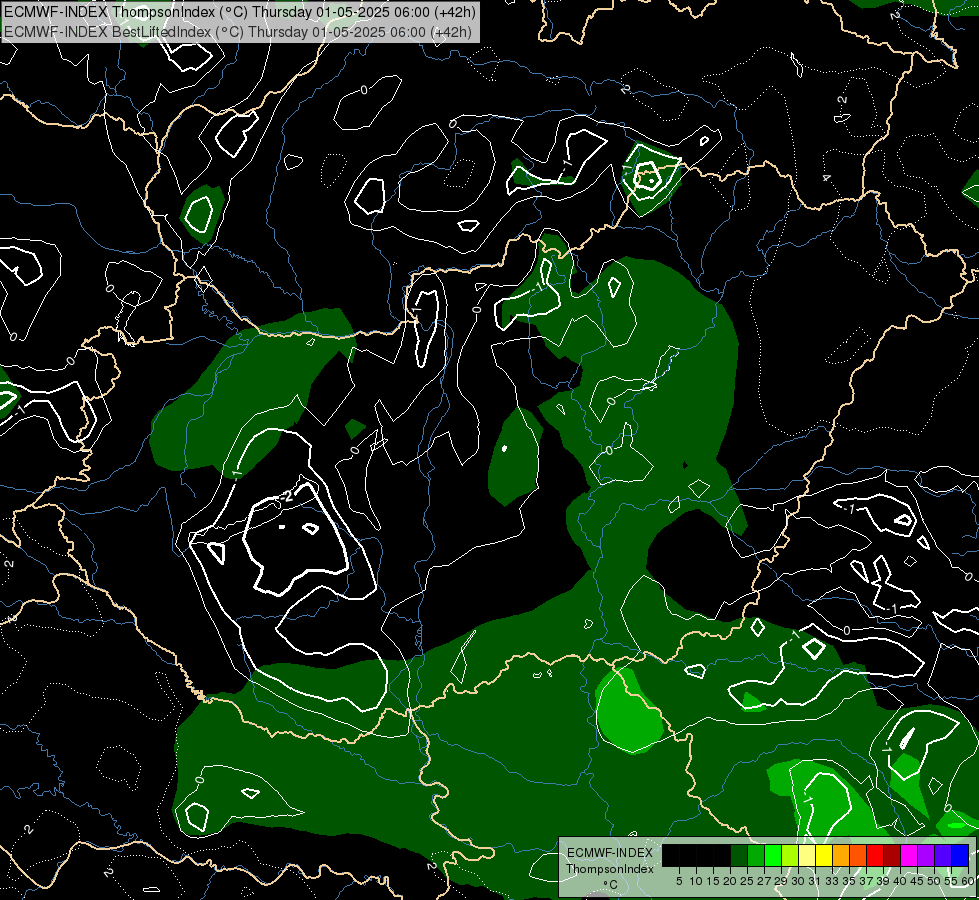Select the blue 55–60 legend swatch
Image resolution: width=979 pixels, height=900 pixels.
click(x=960, y=855)
